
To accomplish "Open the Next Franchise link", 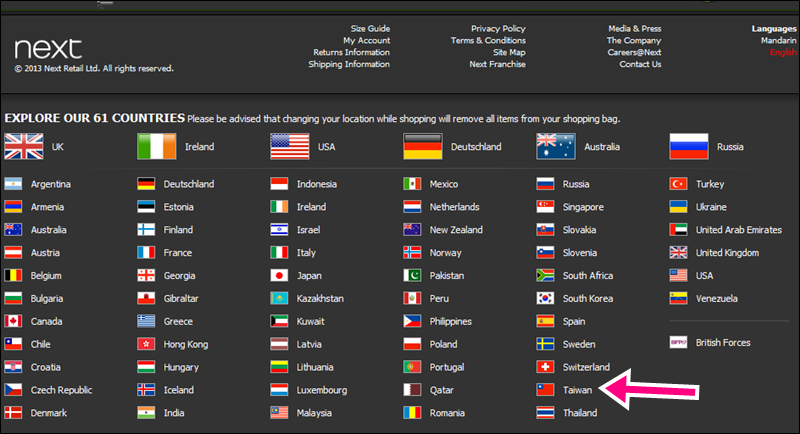I will [498, 64].
